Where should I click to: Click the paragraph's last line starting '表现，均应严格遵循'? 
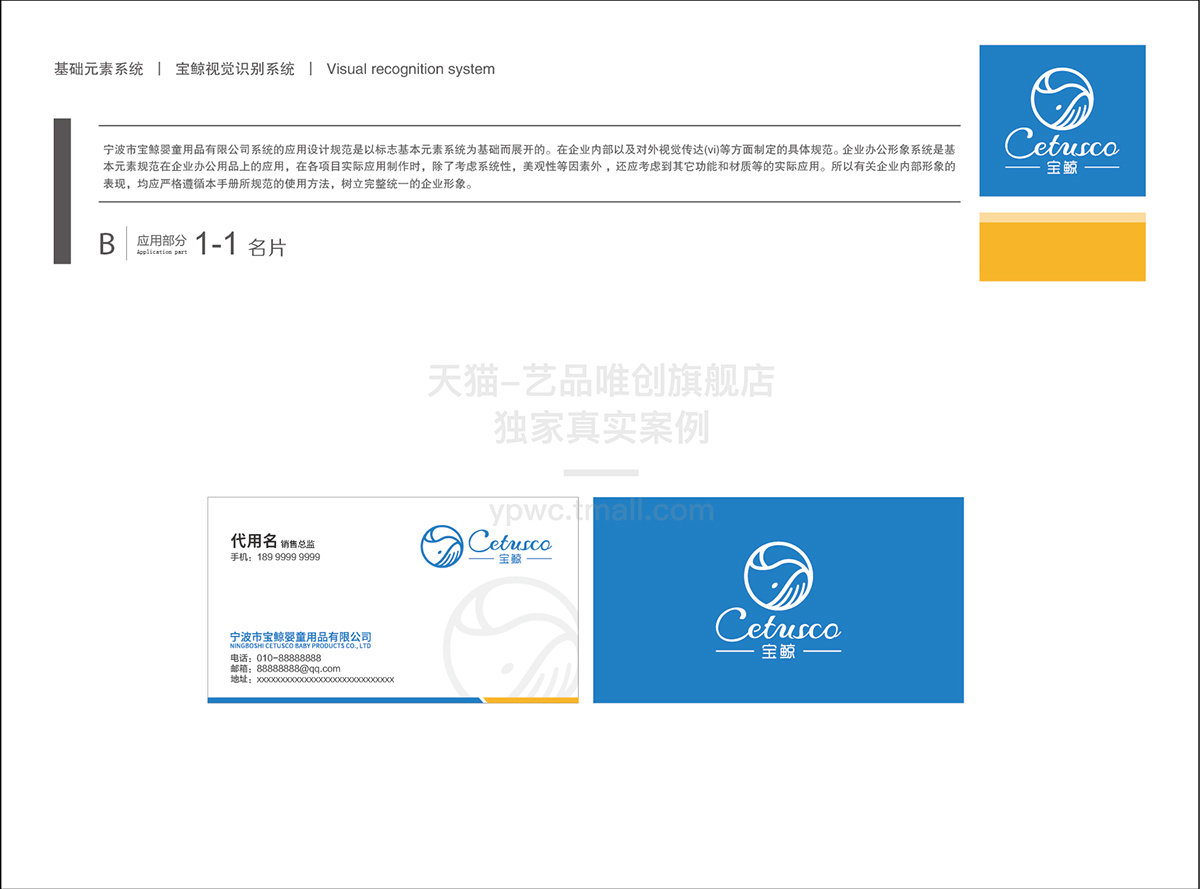click(x=288, y=185)
